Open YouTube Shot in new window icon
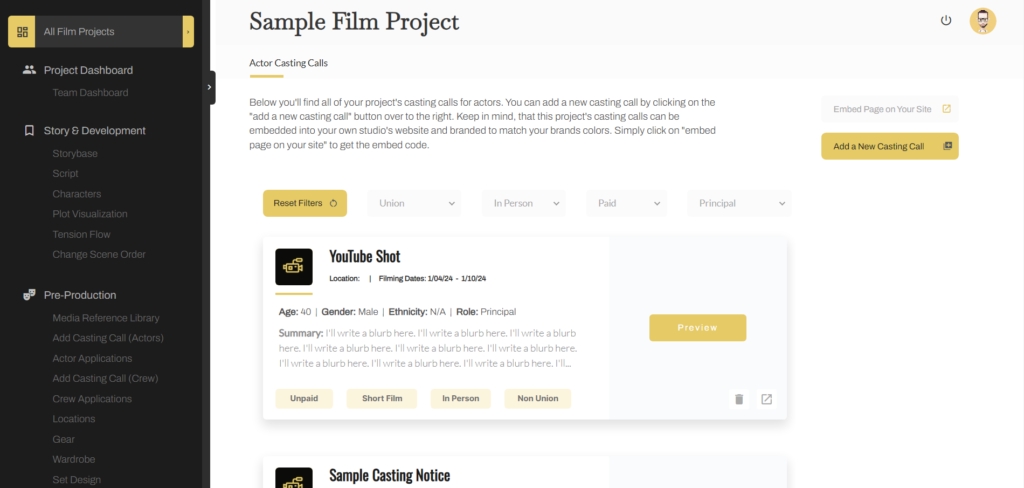Screen dimensions: 1024x488 pos(766,399)
